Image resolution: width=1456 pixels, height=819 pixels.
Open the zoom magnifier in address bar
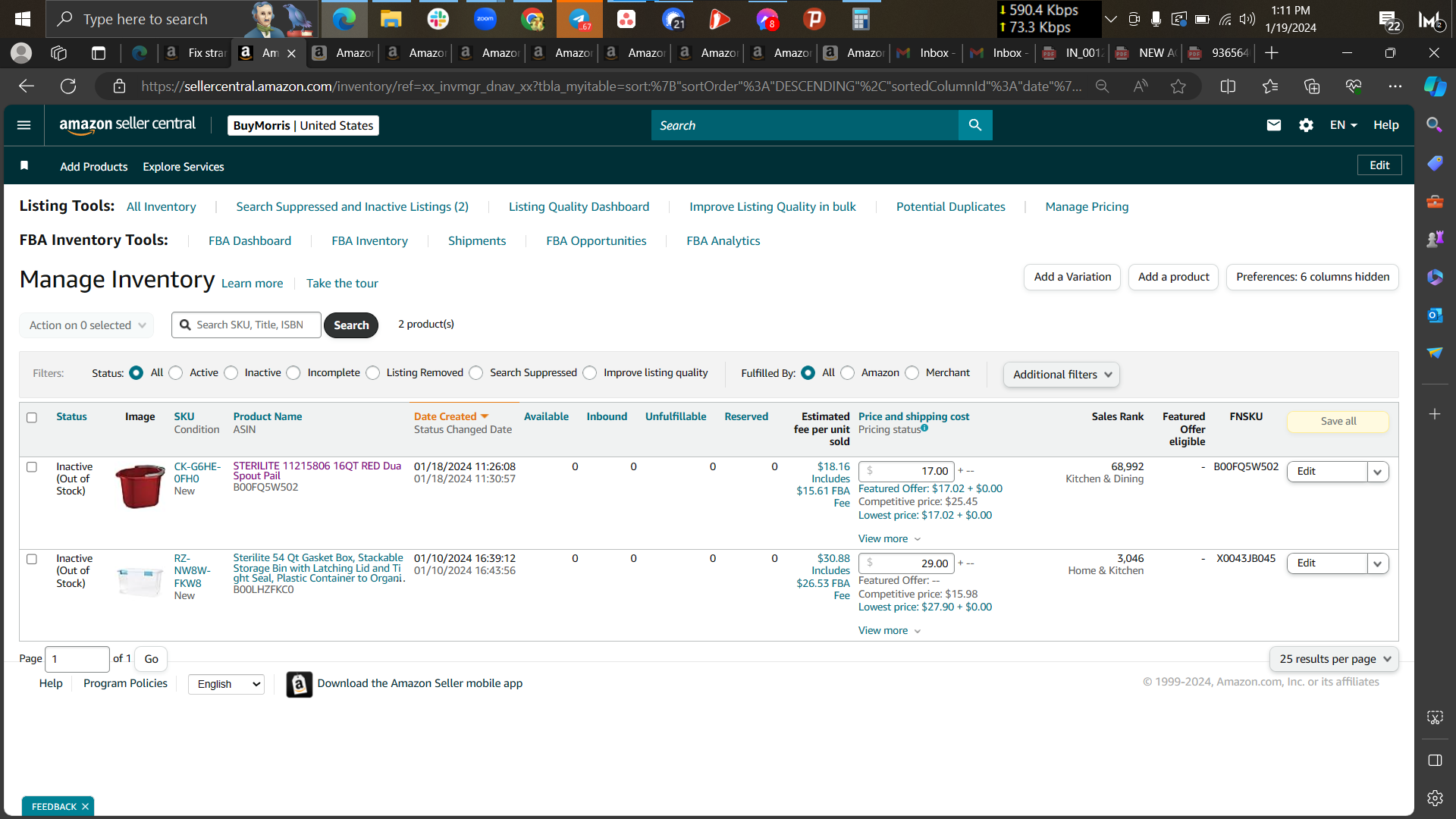(1103, 86)
